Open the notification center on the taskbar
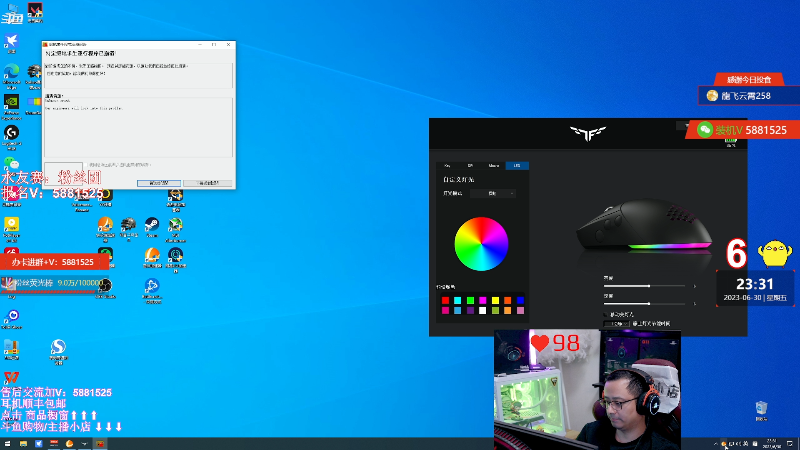 click(790, 444)
